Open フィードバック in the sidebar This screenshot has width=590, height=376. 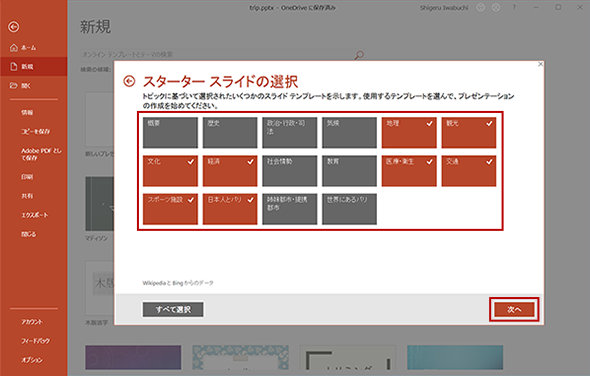click(34, 341)
